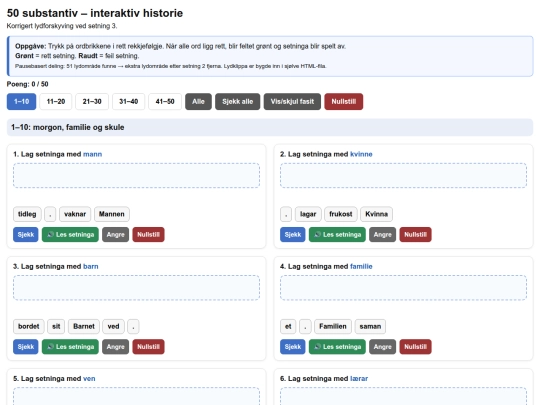Select the word tile frukost
Image resolution: width=540 pixels, height=405 pixels.
tap(341, 214)
